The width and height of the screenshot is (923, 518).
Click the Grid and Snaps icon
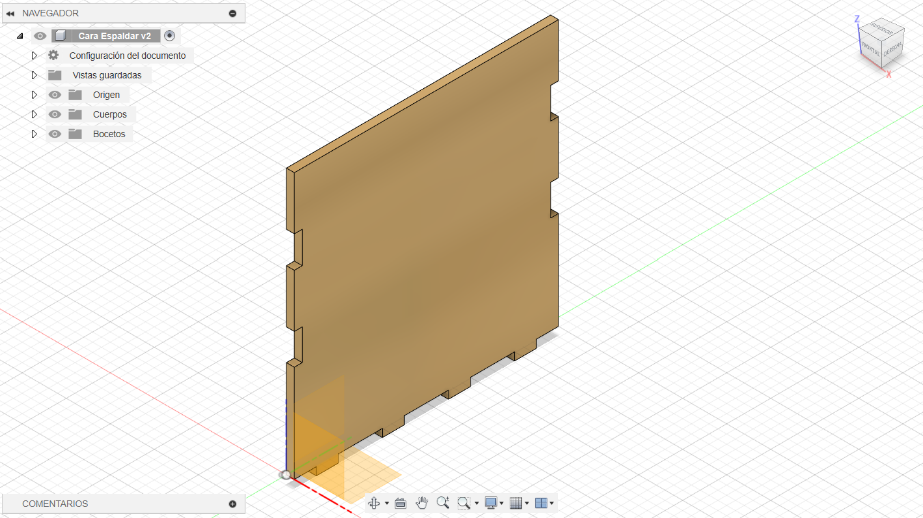pos(516,503)
